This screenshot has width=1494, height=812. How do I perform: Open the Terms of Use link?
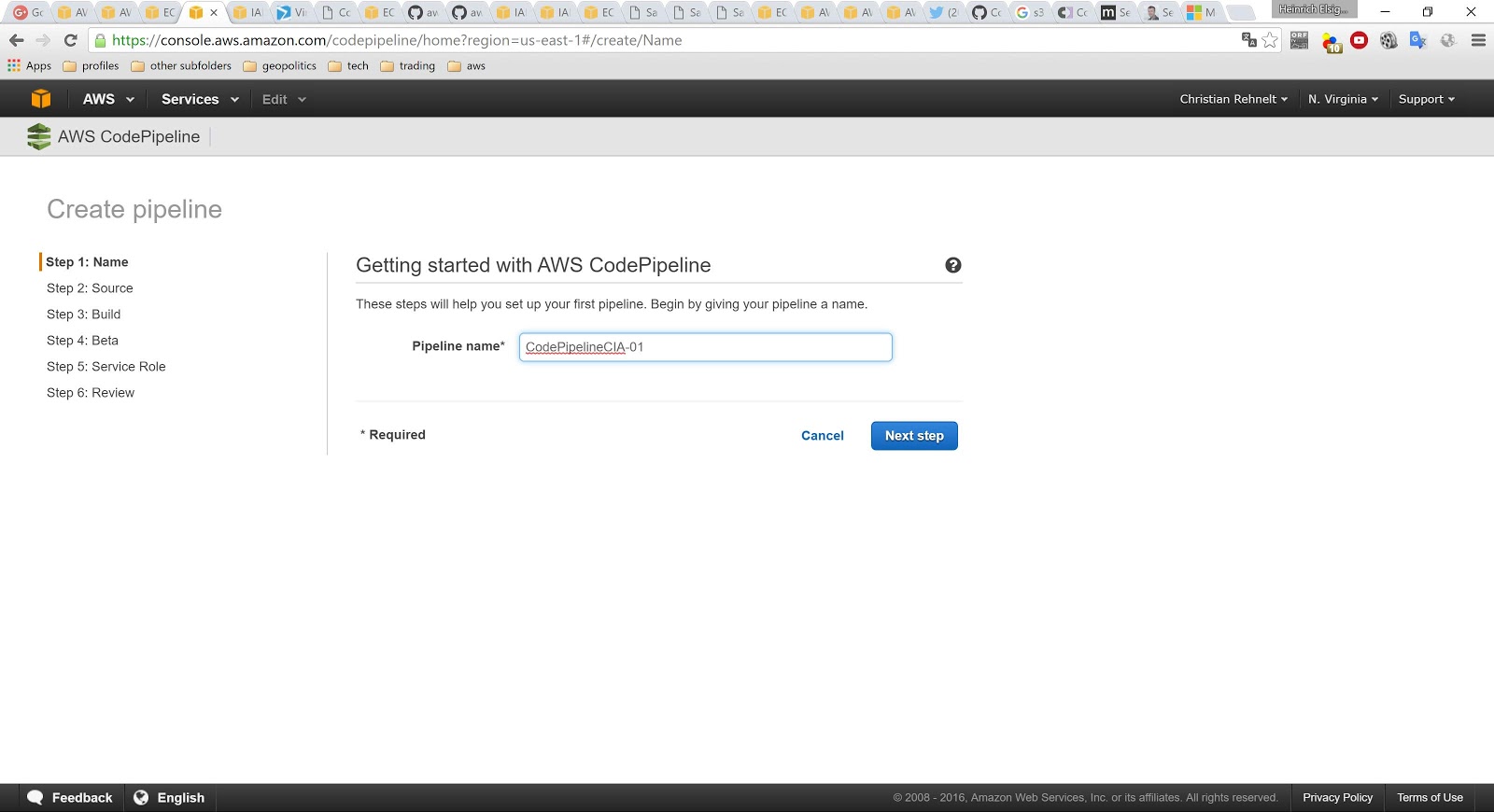coord(1430,797)
